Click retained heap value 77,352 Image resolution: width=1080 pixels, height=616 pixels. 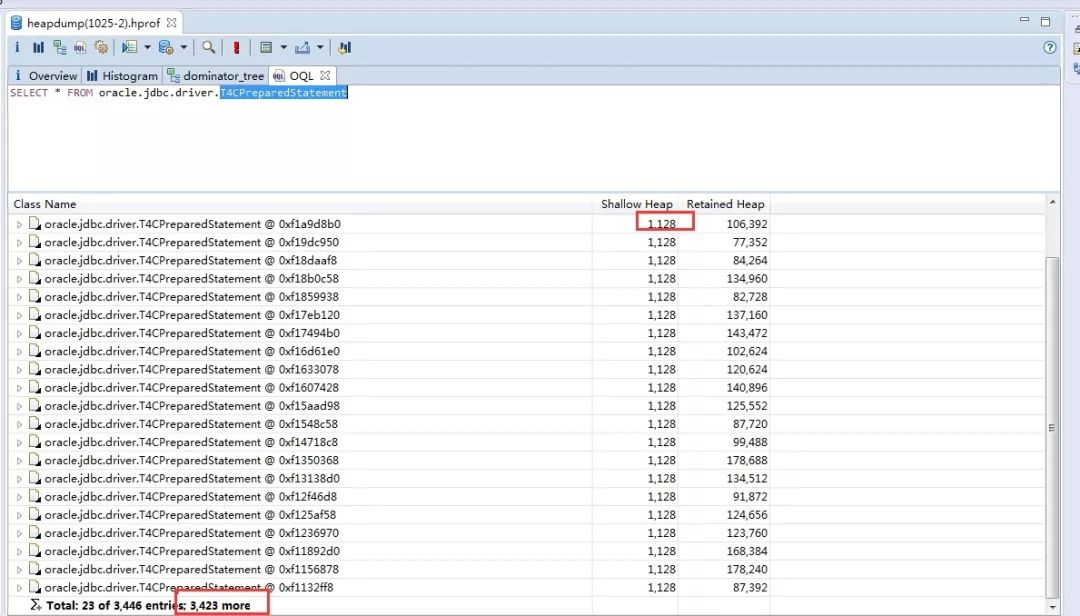pyautogui.click(x=750, y=242)
